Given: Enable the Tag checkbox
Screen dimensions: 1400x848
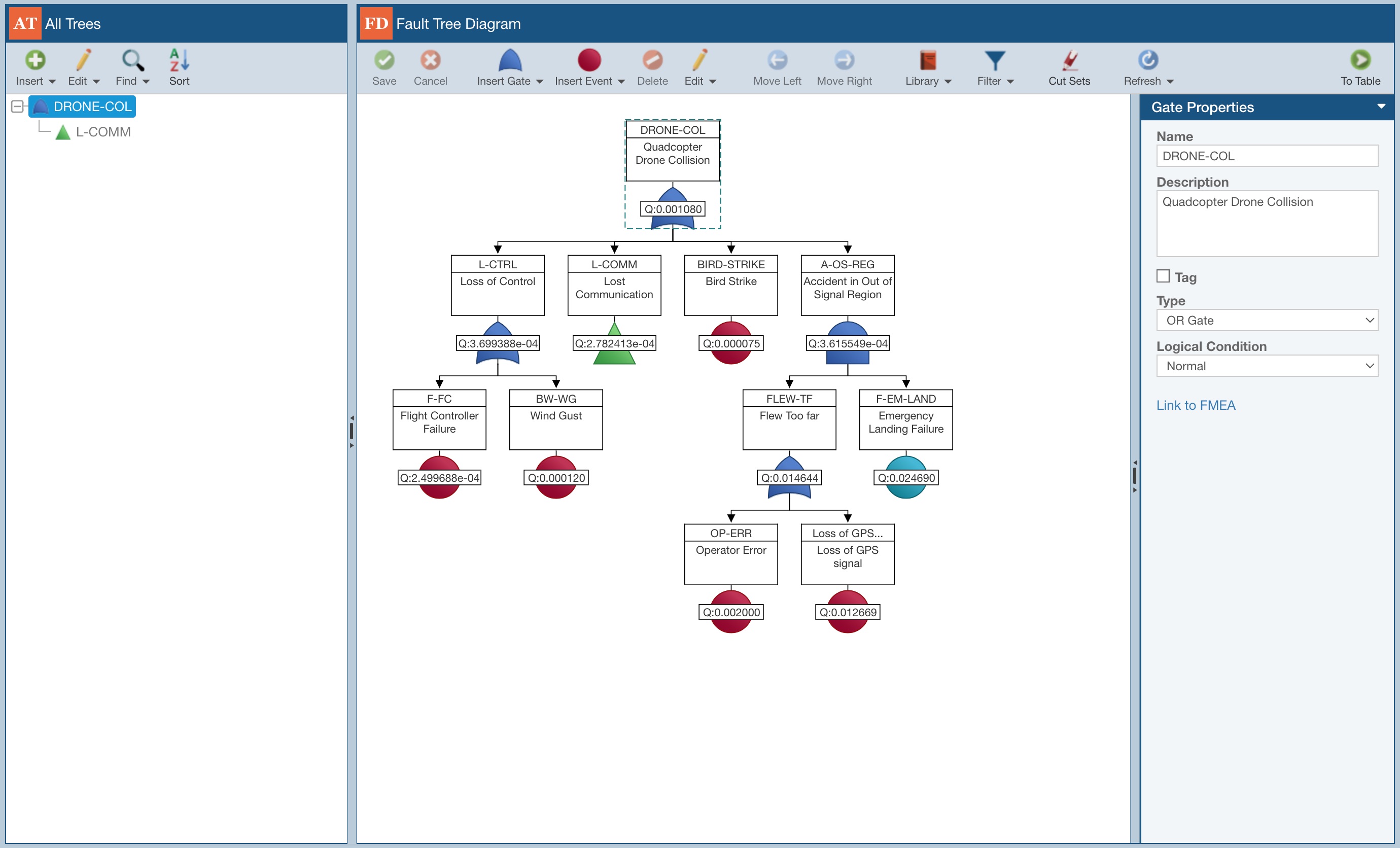Looking at the screenshot, I should [1163, 276].
